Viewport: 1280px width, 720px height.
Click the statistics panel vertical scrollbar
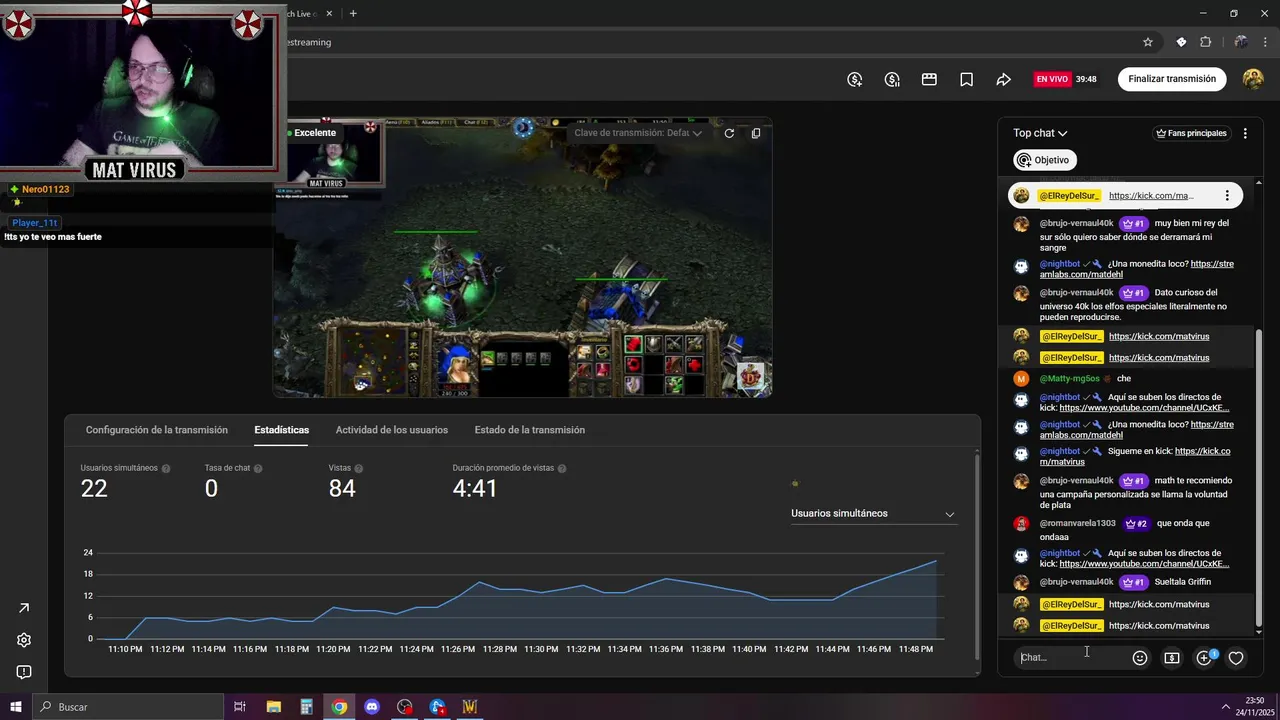pyautogui.click(x=977, y=555)
